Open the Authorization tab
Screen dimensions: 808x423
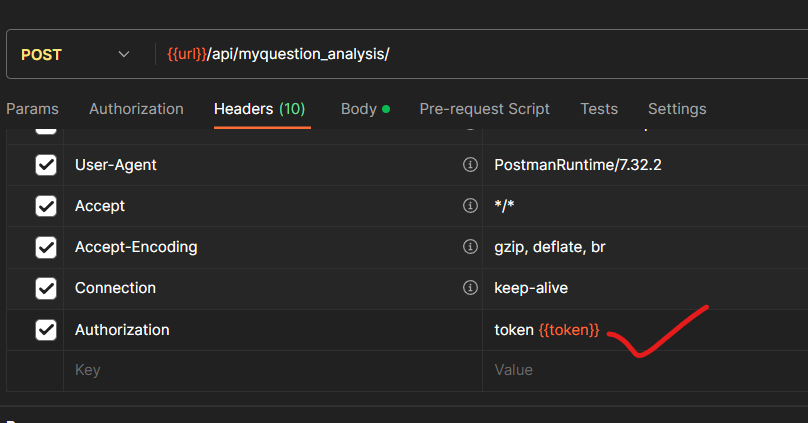[x=136, y=109]
